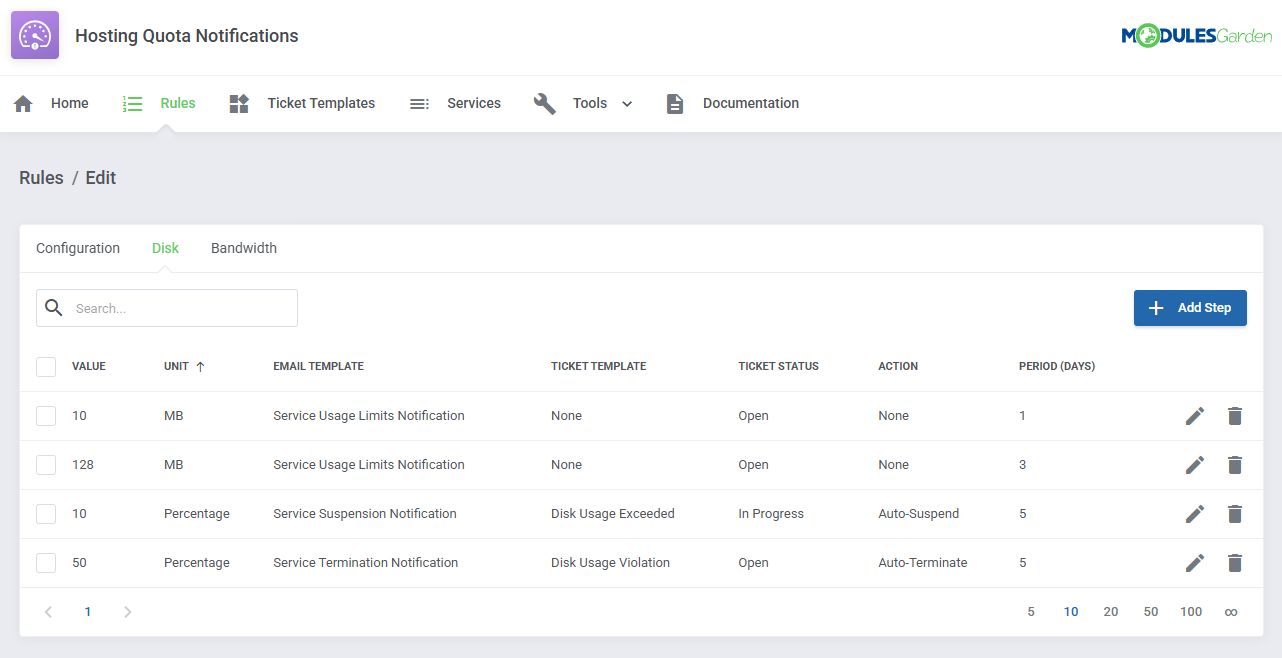
Task: Open the Configuration tab
Action: click(x=77, y=247)
